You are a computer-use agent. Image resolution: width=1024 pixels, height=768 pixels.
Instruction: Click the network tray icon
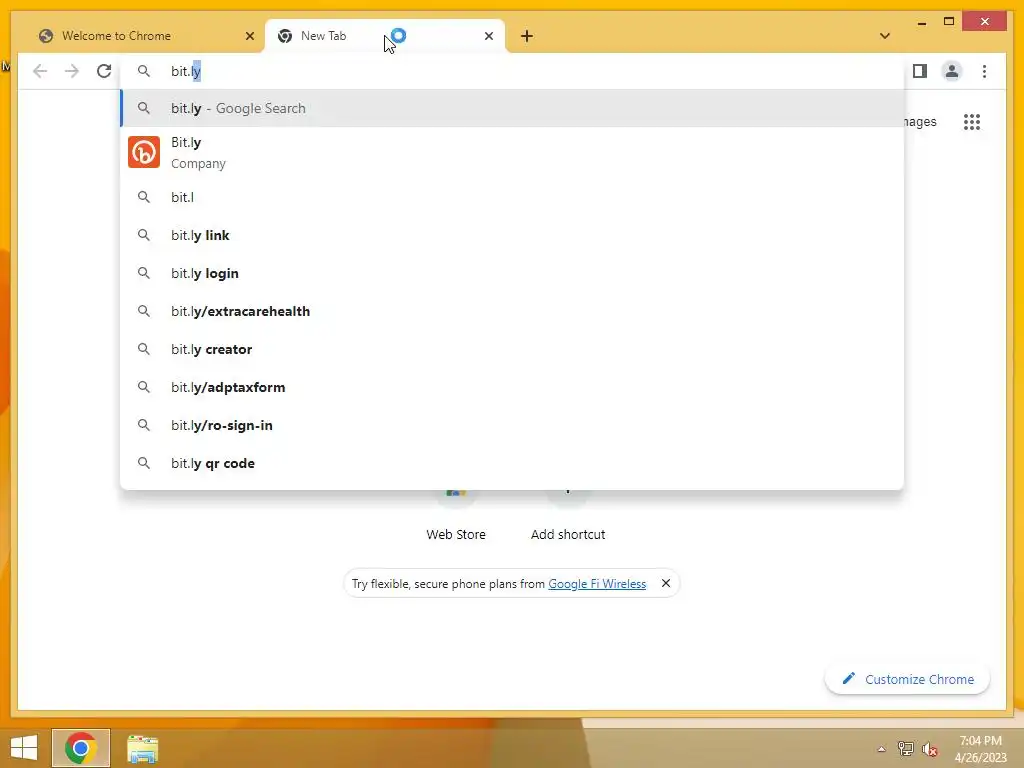click(x=905, y=748)
